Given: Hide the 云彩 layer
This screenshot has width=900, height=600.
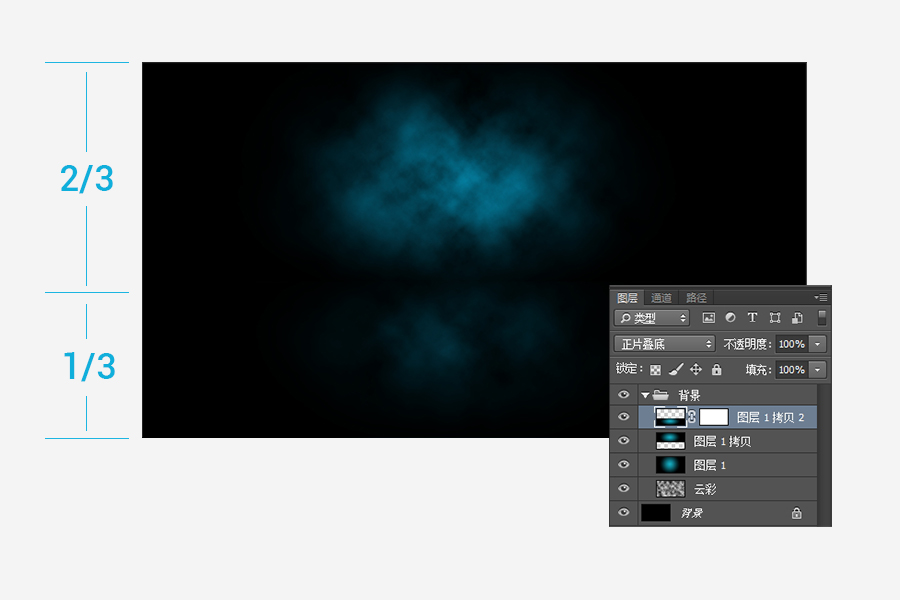Looking at the screenshot, I should point(624,489).
